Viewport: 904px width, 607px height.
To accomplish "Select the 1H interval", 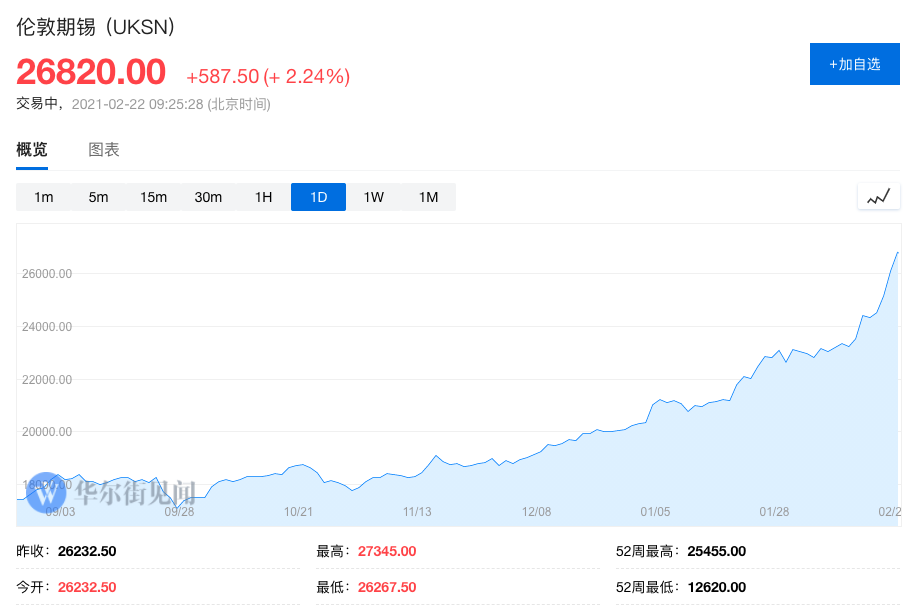I will click(x=263, y=197).
